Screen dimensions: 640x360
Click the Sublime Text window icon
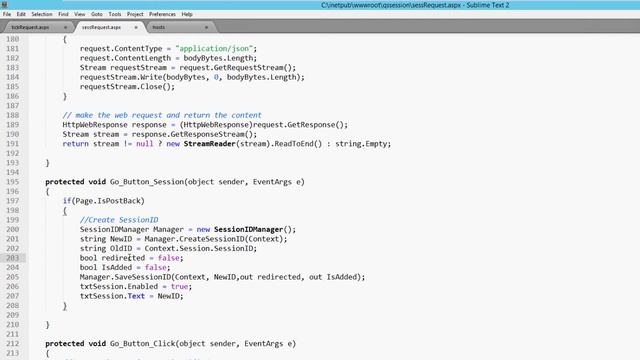[4, 4]
